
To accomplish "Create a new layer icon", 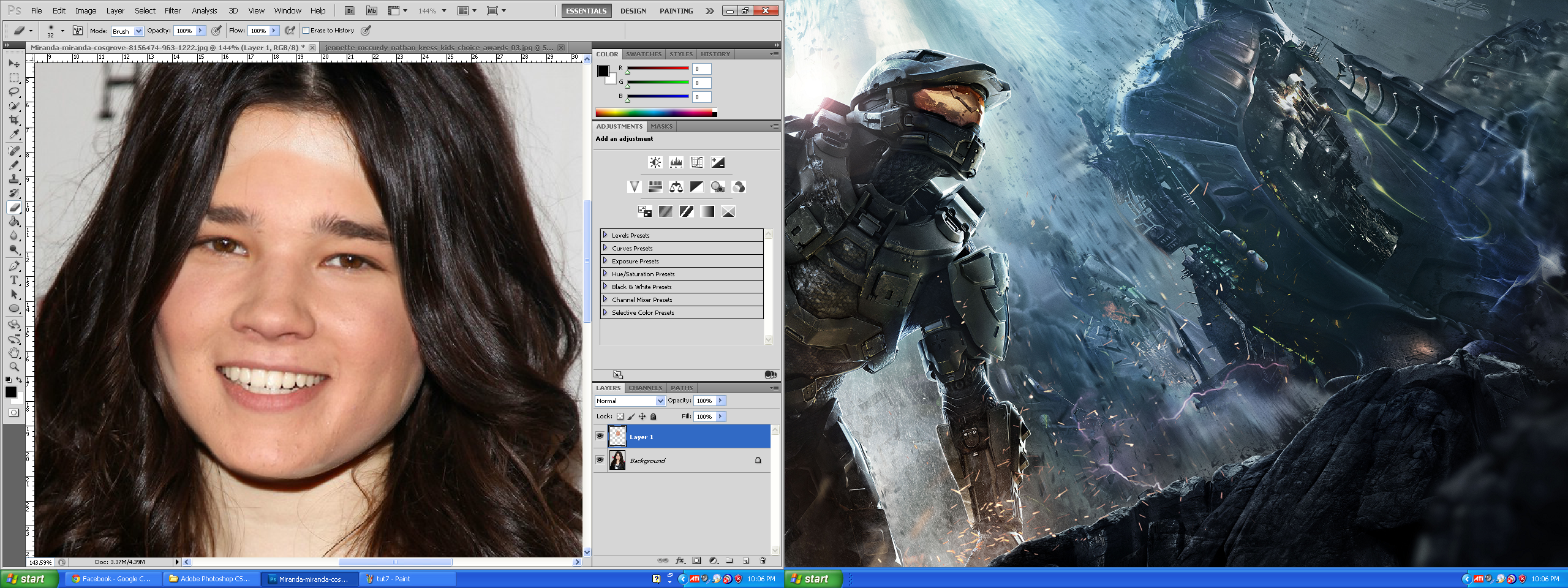I will 746,560.
